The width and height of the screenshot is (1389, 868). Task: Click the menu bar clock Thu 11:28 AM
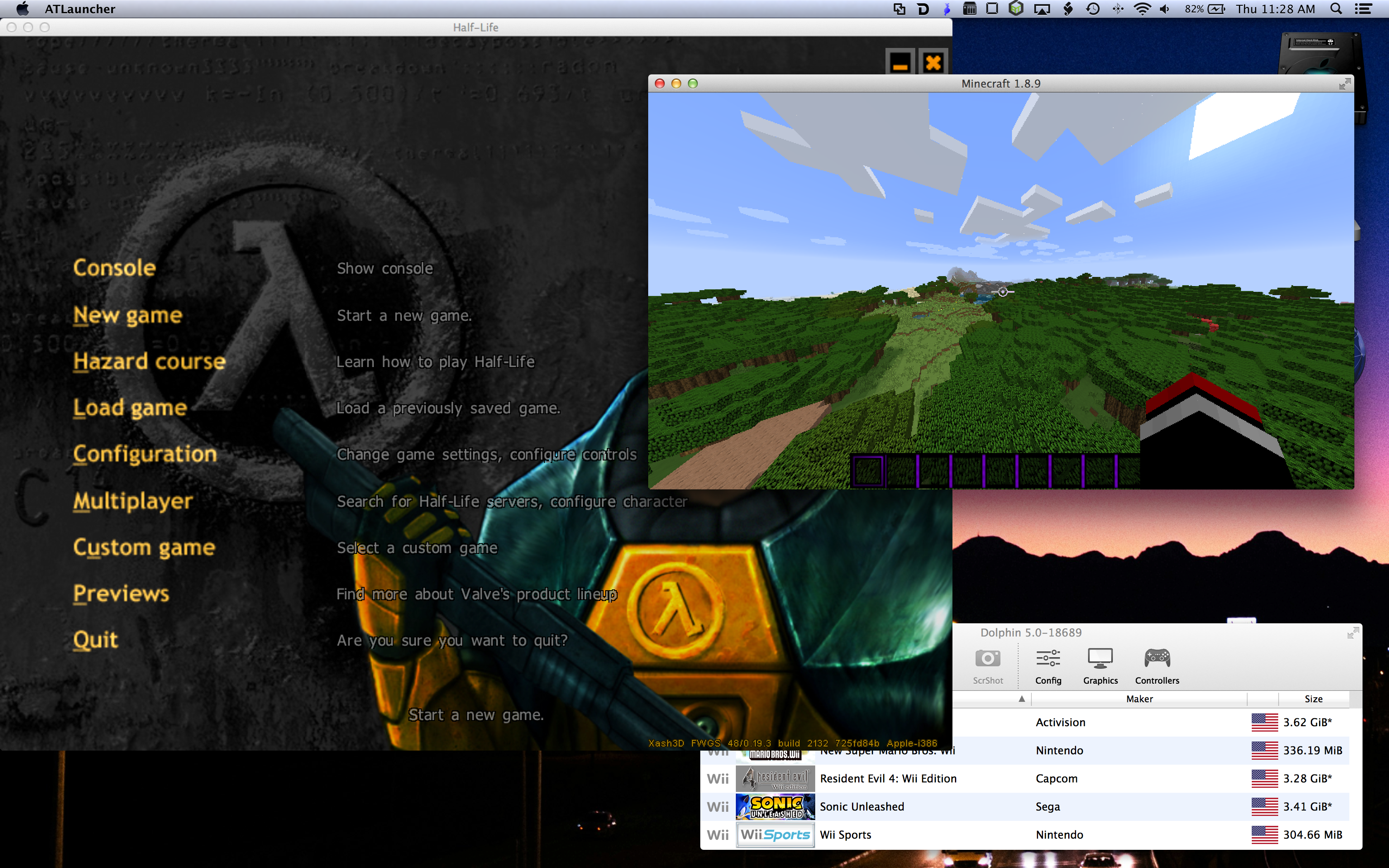point(1275,9)
